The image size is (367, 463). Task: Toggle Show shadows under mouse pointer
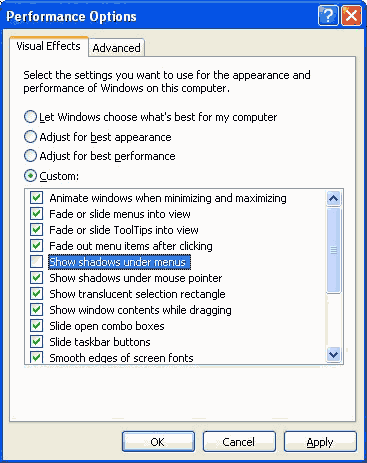pos(37,278)
